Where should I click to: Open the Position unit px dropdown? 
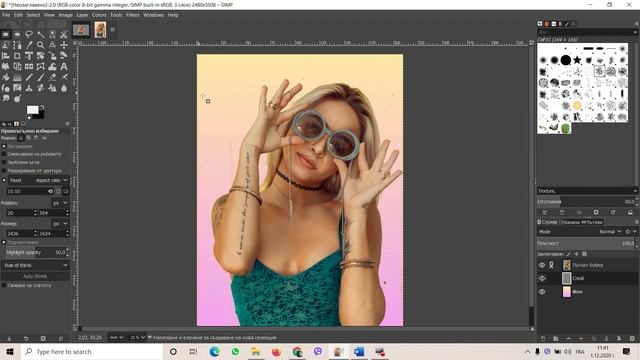pos(60,203)
